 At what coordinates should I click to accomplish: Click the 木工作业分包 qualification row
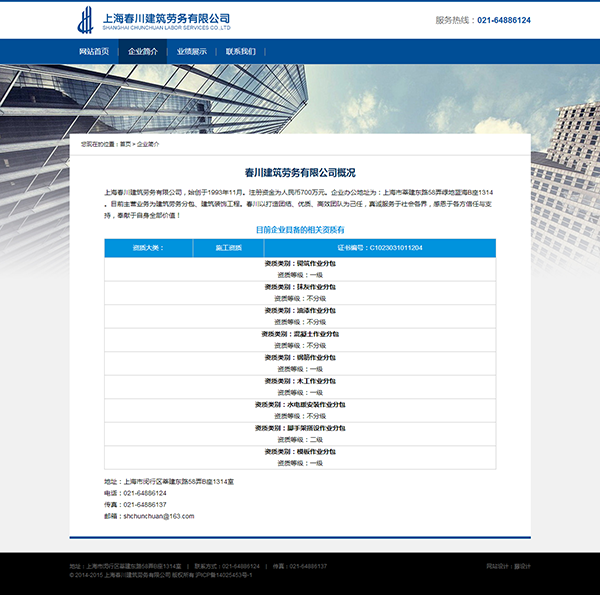tap(300, 387)
